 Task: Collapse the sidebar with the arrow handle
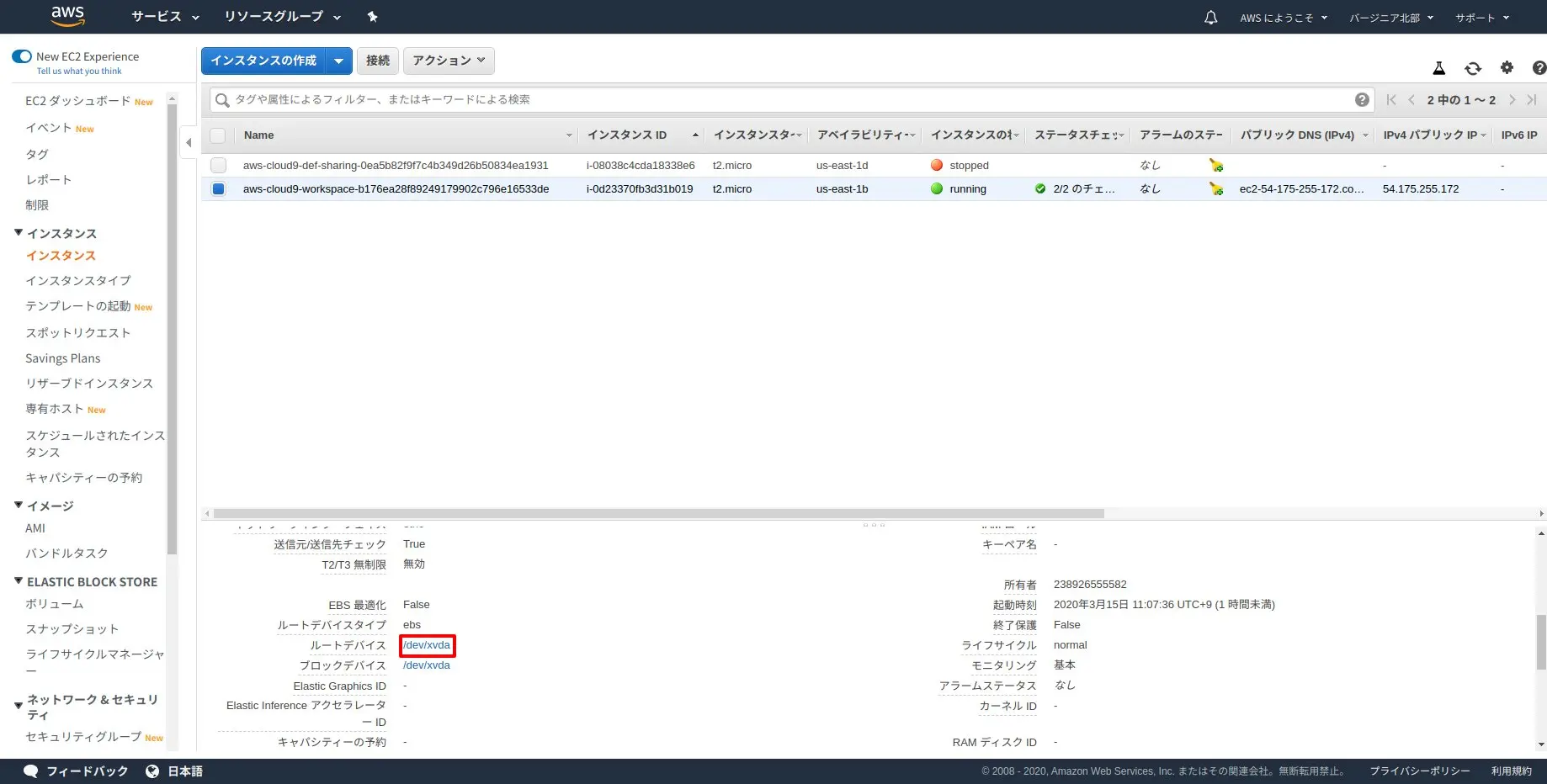[x=189, y=143]
